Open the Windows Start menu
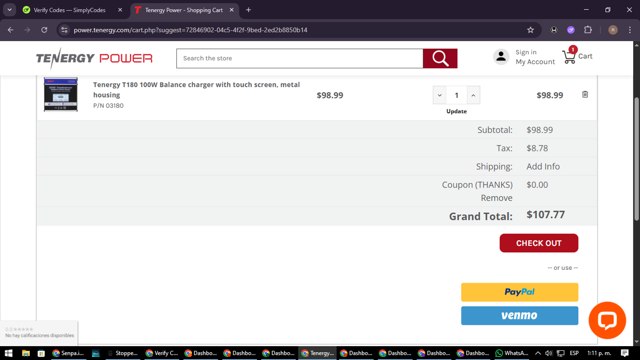The image size is (640, 360). tap(8, 353)
